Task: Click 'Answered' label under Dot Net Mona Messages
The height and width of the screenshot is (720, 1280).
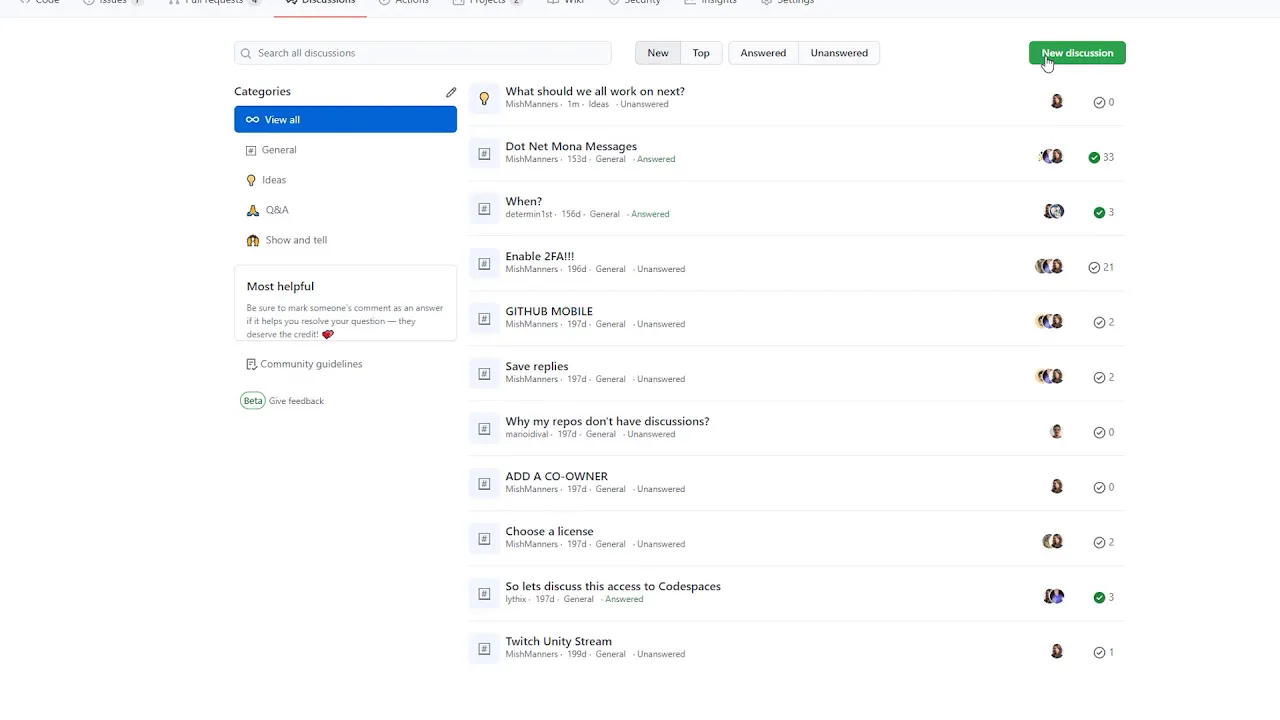Action: (656, 159)
